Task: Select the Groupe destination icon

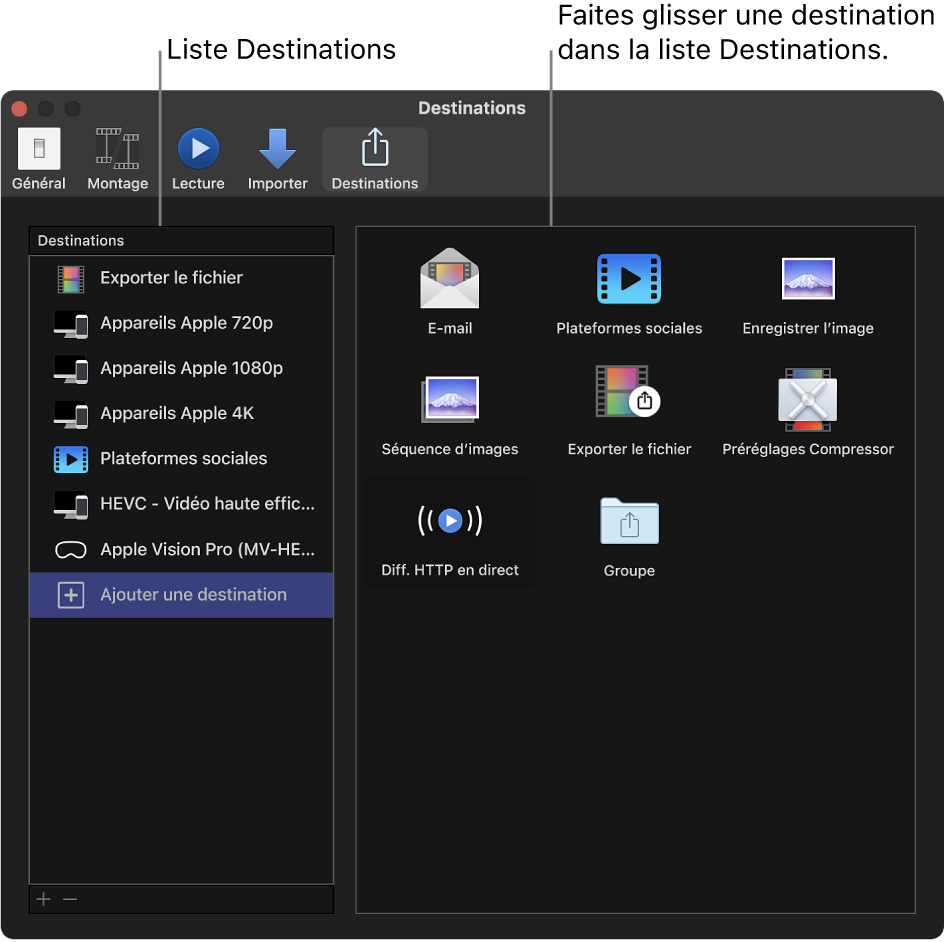Action: coord(628,532)
